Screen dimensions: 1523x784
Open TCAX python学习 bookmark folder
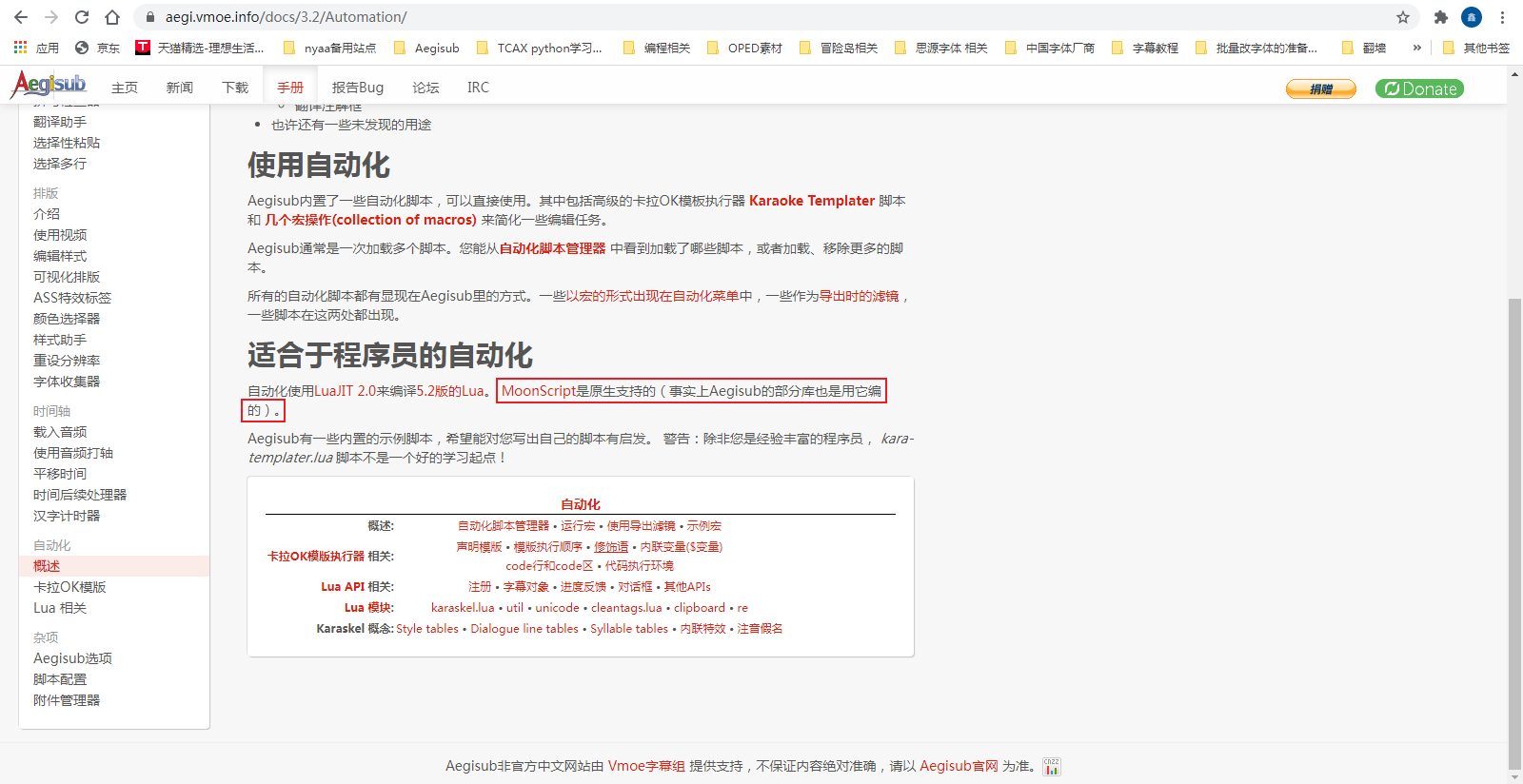click(539, 48)
